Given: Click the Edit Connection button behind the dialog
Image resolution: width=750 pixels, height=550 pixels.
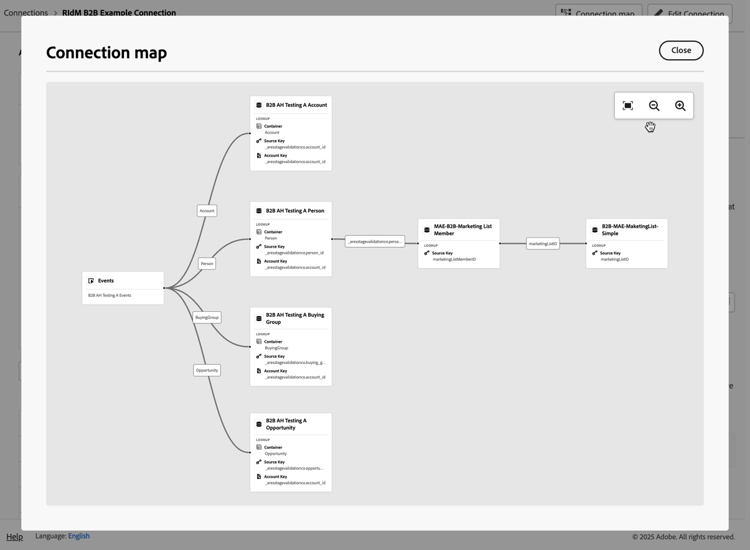Looking at the screenshot, I should point(690,13).
